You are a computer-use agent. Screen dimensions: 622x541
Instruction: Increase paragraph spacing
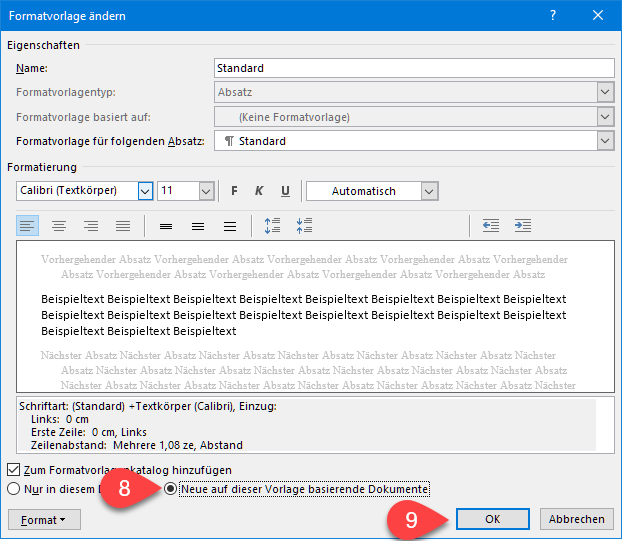coord(273,226)
